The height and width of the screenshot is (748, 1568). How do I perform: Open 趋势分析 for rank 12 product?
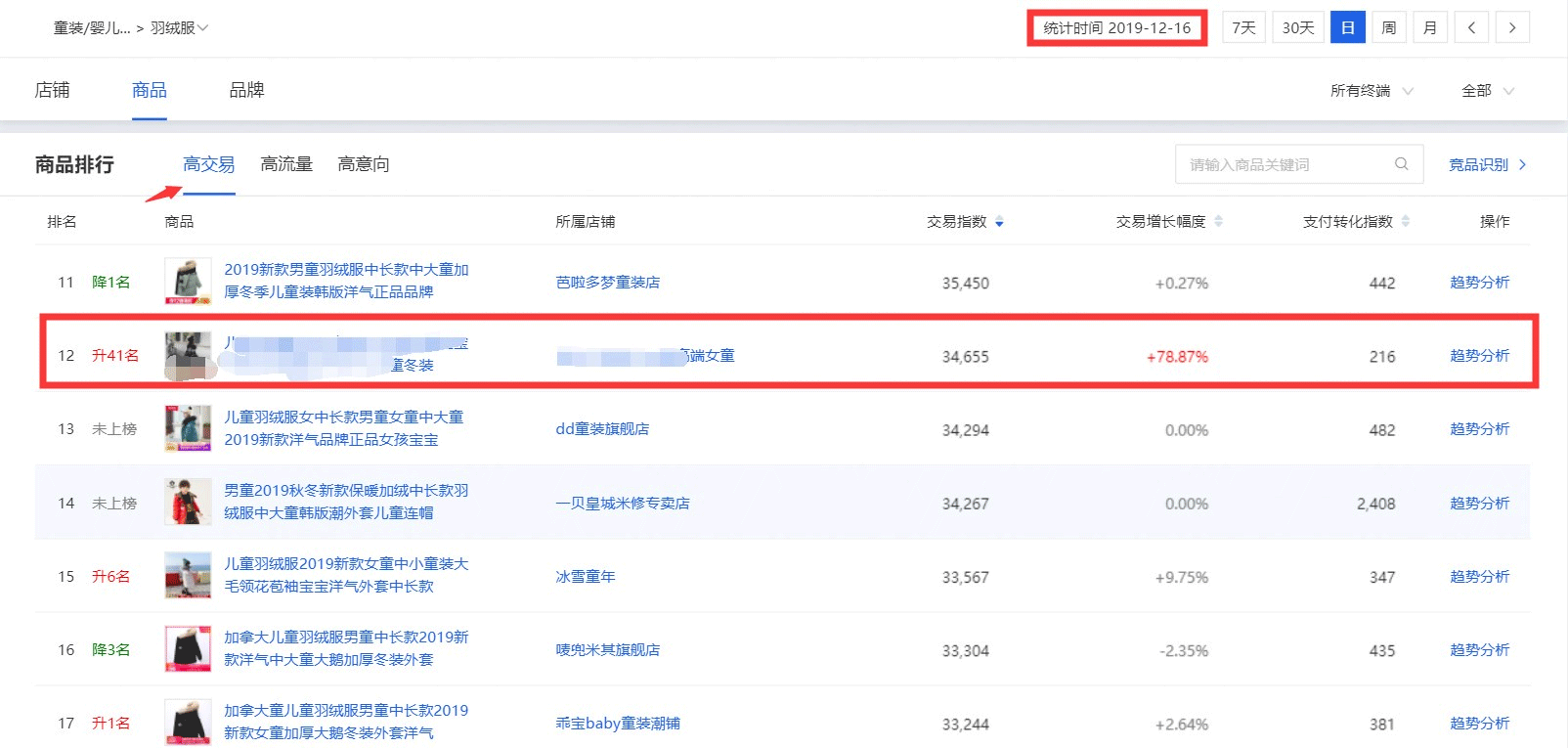click(1479, 356)
